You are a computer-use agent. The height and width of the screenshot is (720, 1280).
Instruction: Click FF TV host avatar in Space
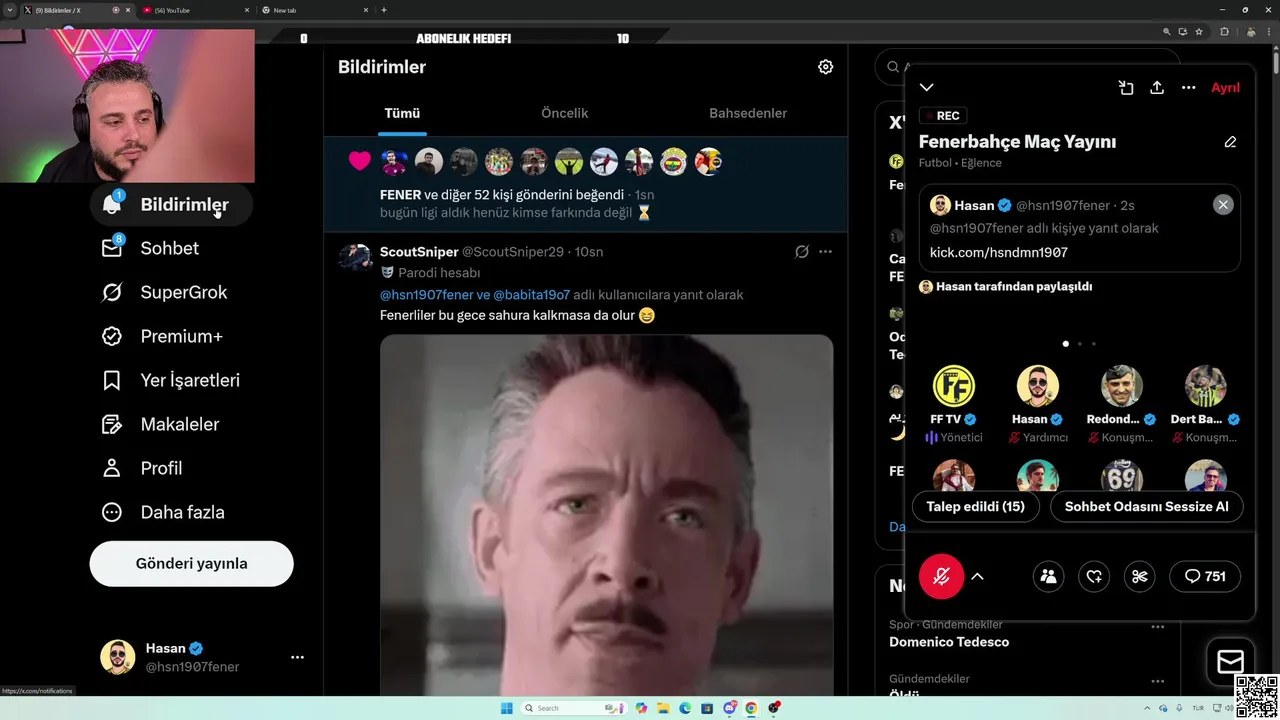tap(953, 386)
